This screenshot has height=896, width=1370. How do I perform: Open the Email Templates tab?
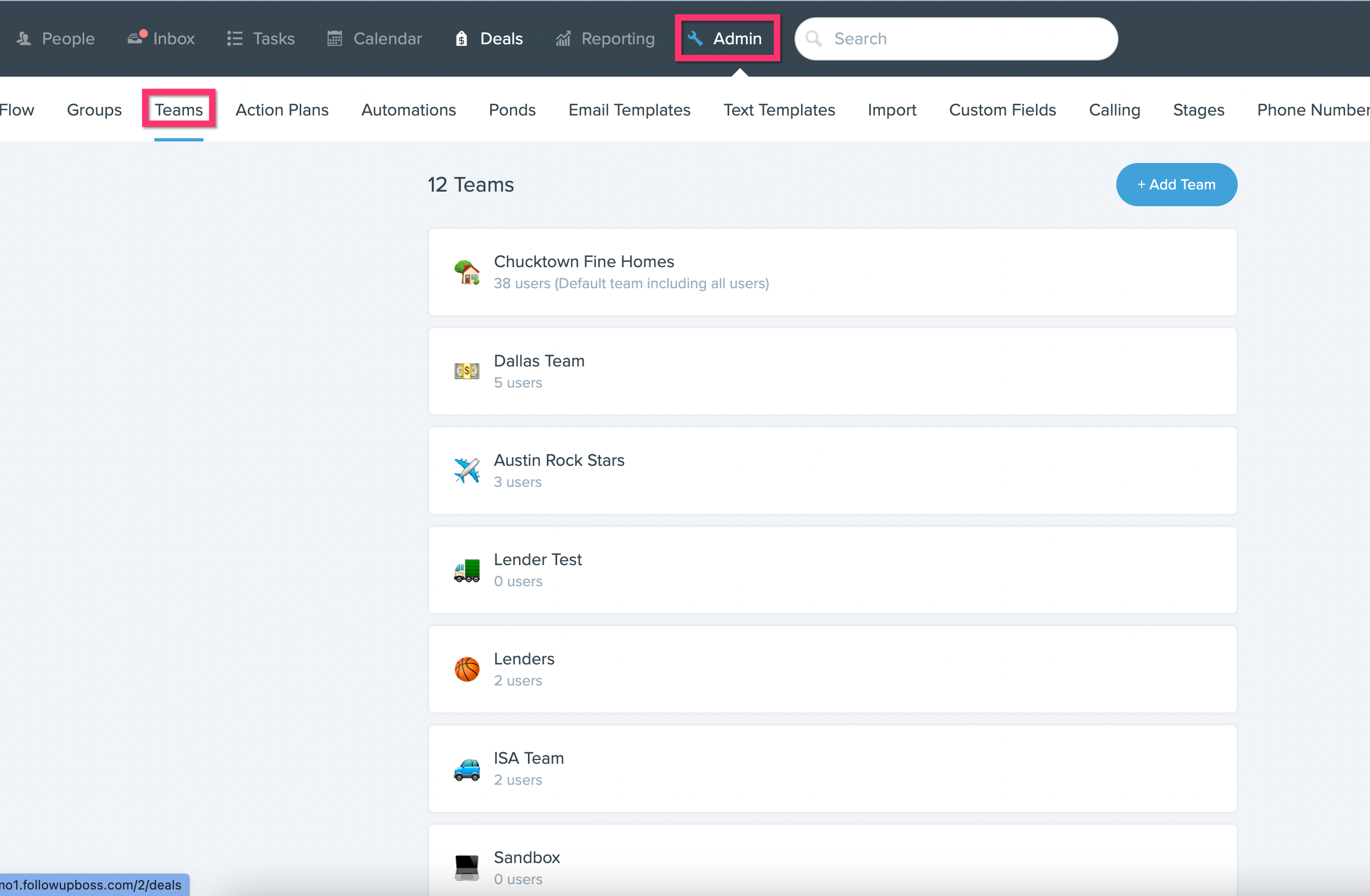tap(630, 110)
